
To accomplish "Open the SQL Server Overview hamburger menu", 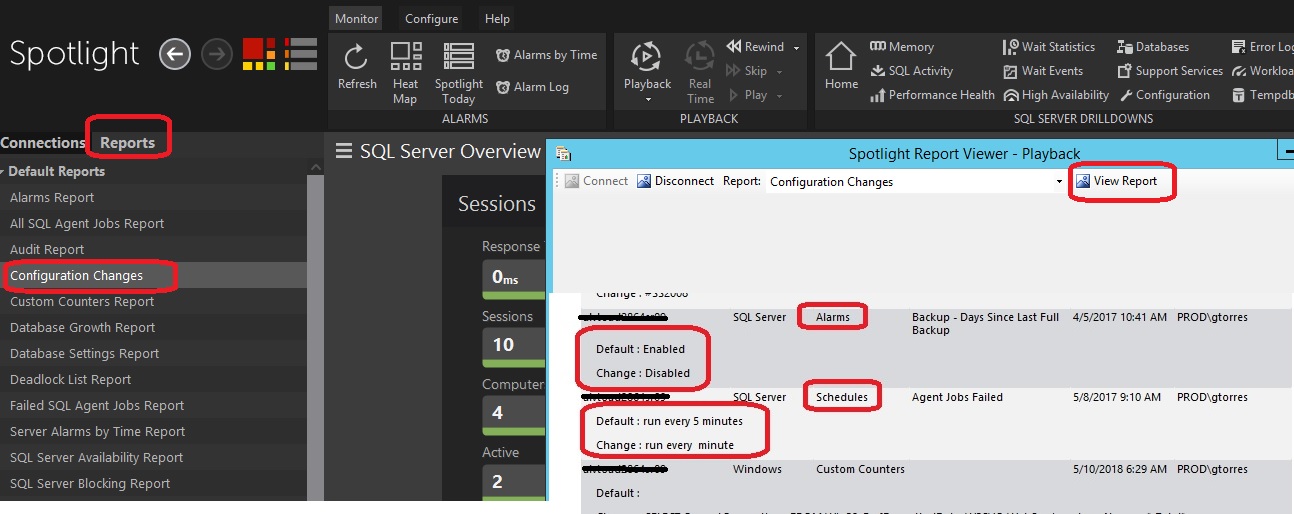I will [343, 151].
